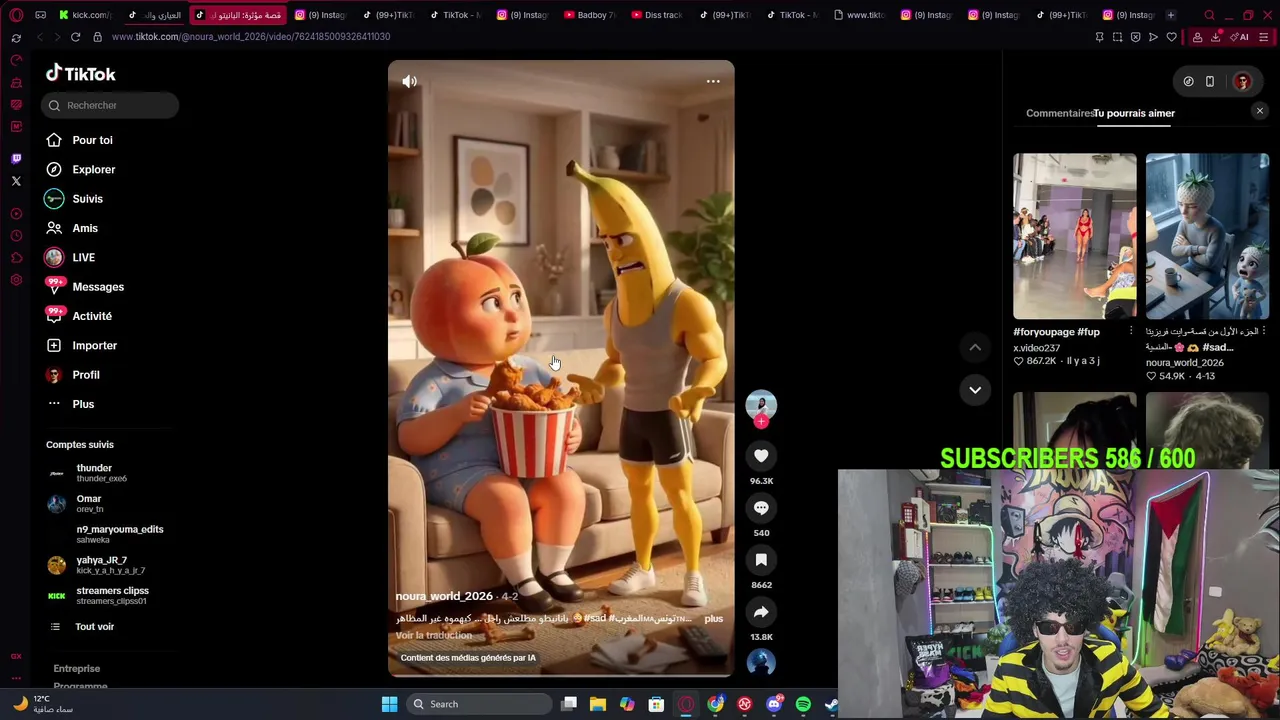
Task: Open the cabbage-head character video thumbnail
Action: click(1207, 236)
